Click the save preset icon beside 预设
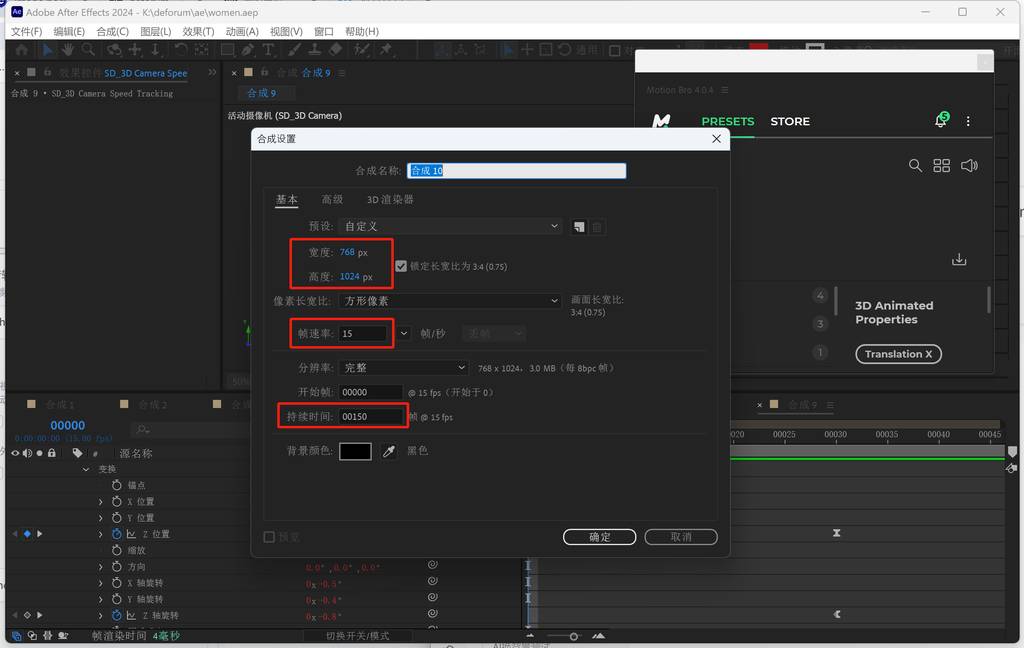The width and height of the screenshot is (1024, 648). tap(578, 227)
